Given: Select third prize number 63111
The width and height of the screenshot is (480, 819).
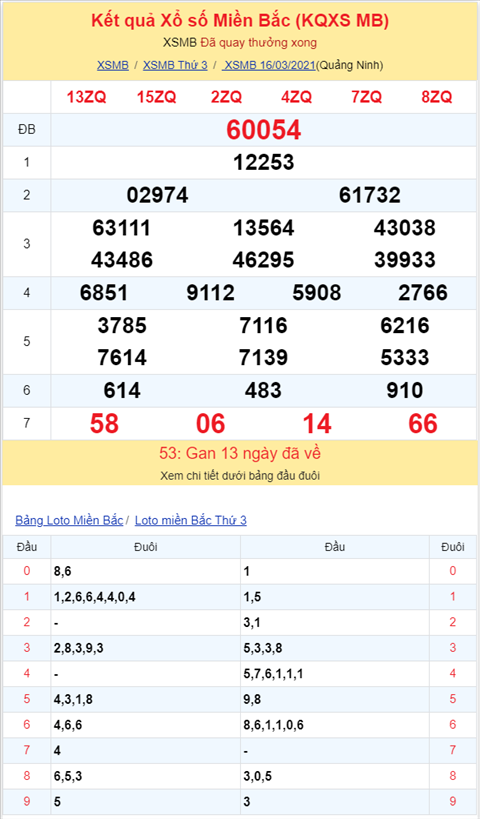Looking at the screenshot, I should [122, 228].
